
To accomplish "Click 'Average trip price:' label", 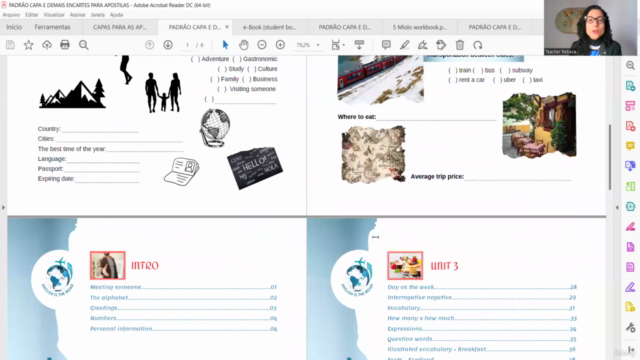I will pyautogui.click(x=437, y=176).
